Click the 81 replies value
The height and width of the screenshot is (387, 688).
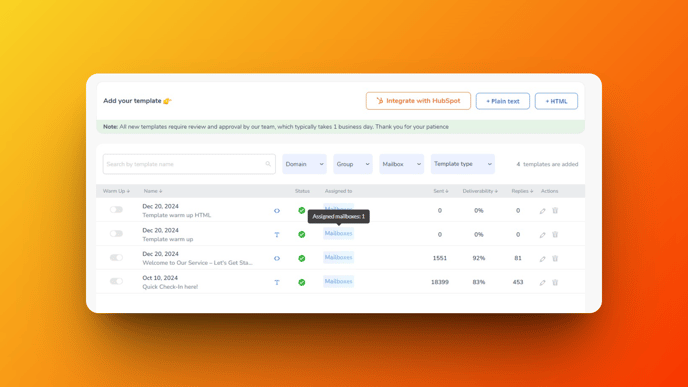(x=518, y=258)
